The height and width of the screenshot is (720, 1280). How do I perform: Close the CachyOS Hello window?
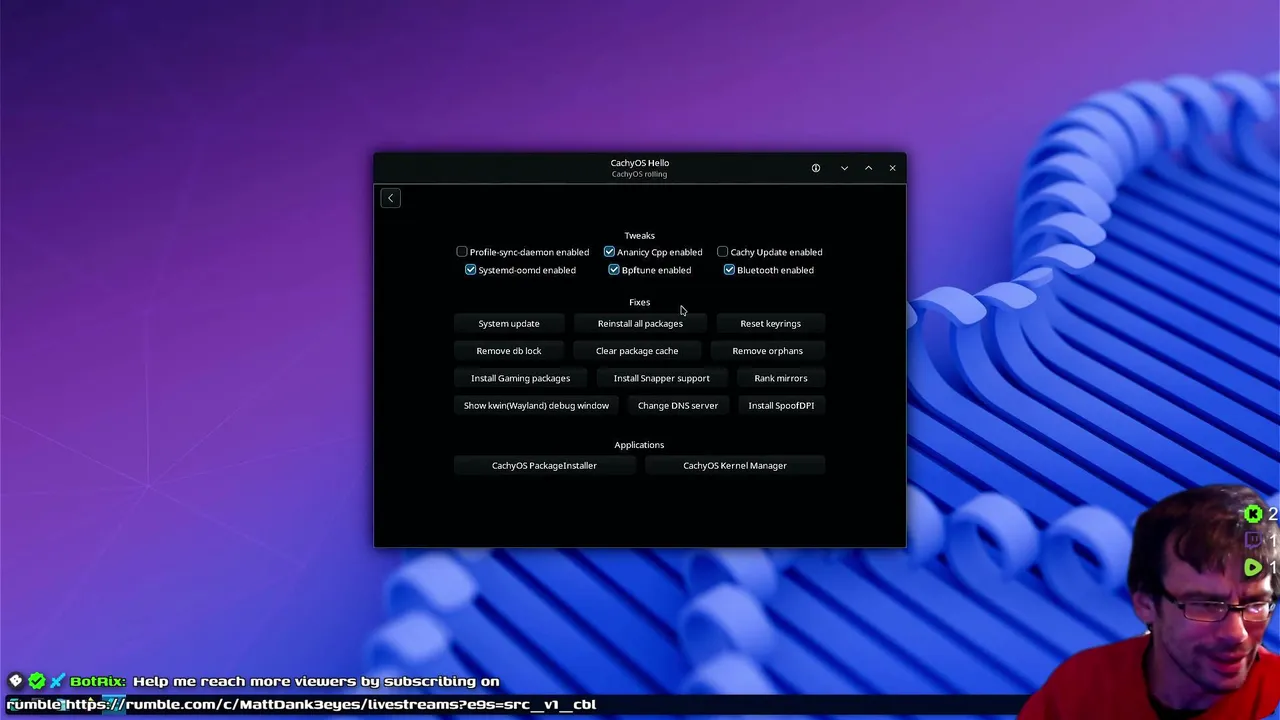tap(892, 168)
